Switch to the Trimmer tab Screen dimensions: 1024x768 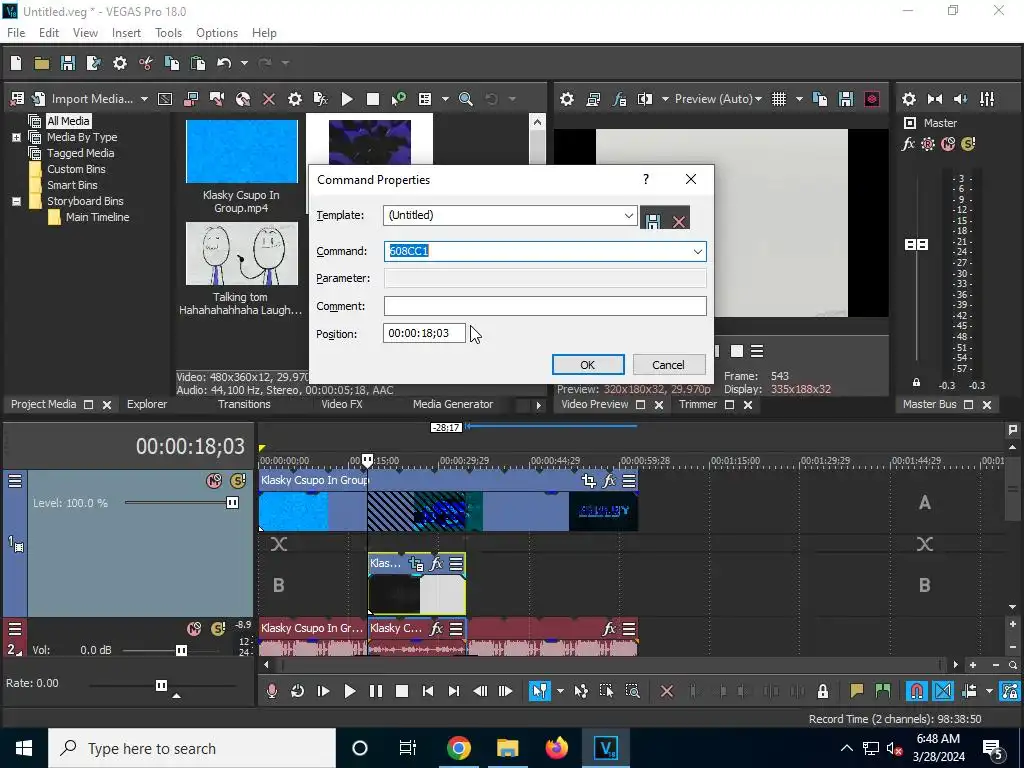click(x=698, y=404)
